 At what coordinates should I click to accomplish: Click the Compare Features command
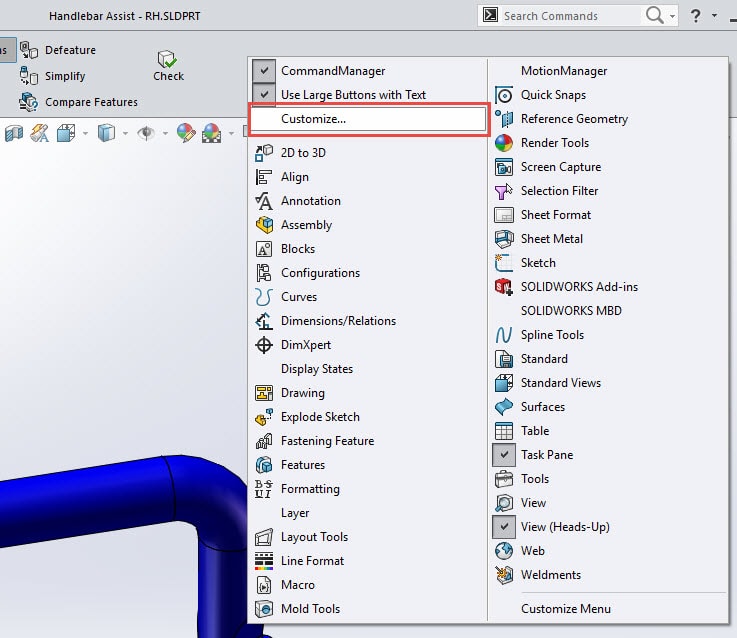click(78, 102)
